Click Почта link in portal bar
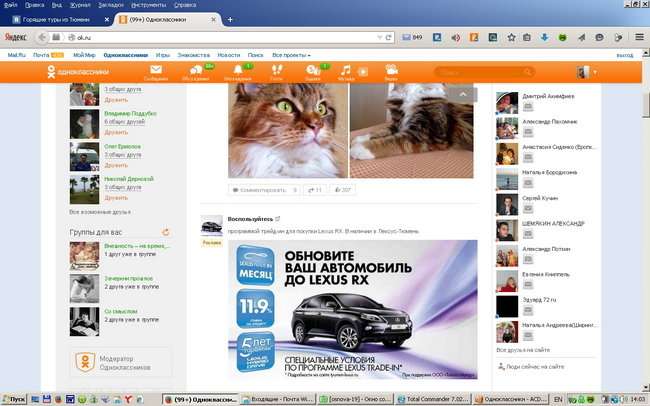The image size is (650, 406). coord(41,55)
